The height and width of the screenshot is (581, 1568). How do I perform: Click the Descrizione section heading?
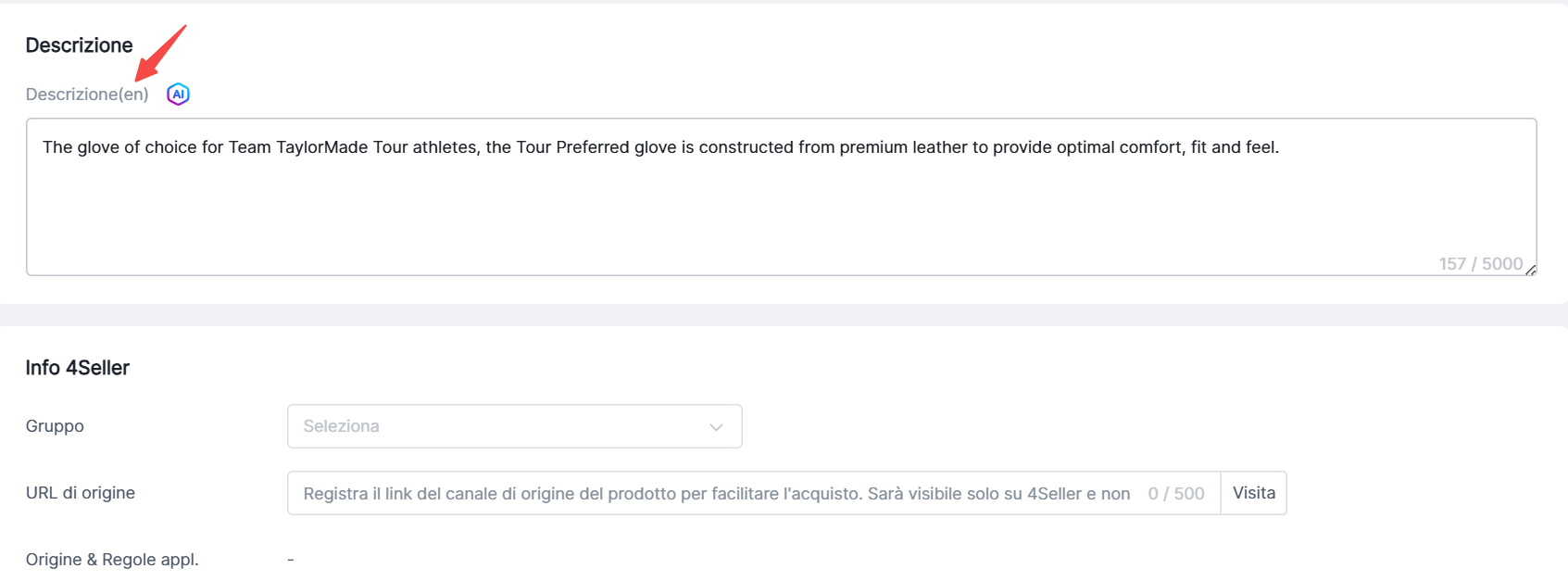[79, 45]
